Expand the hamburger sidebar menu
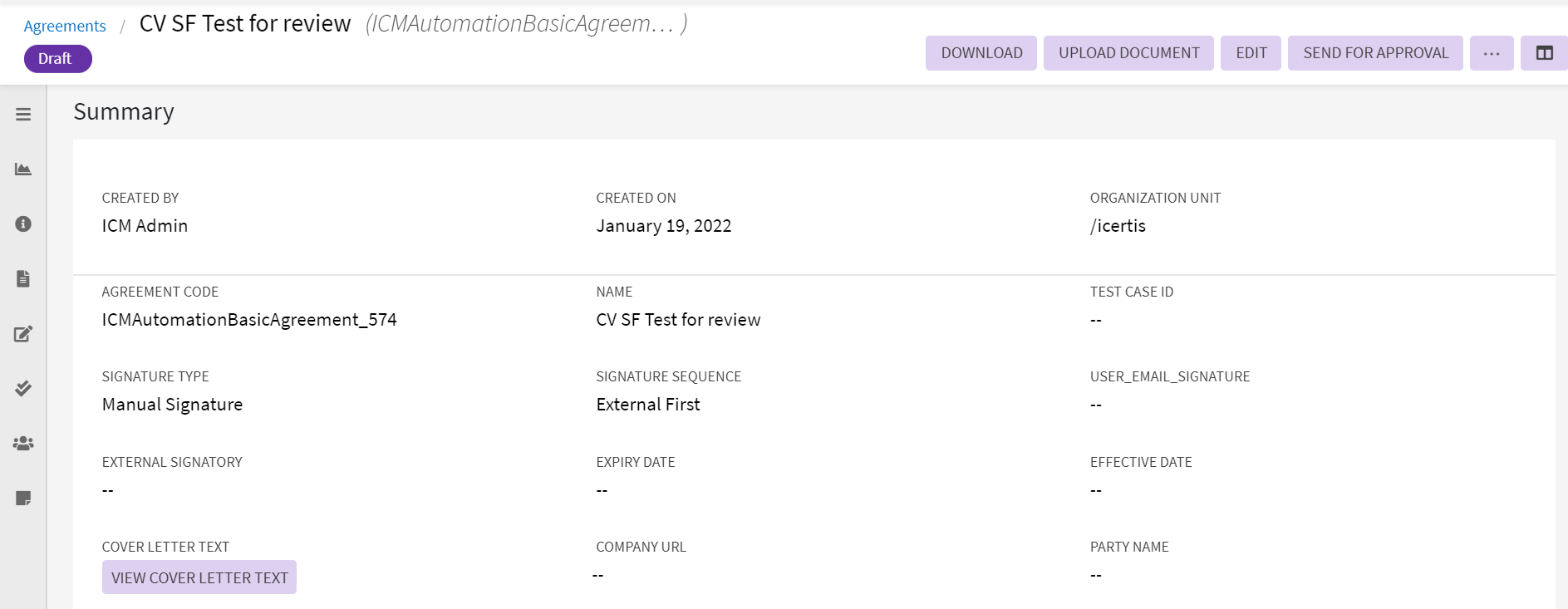 tap(23, 115)
